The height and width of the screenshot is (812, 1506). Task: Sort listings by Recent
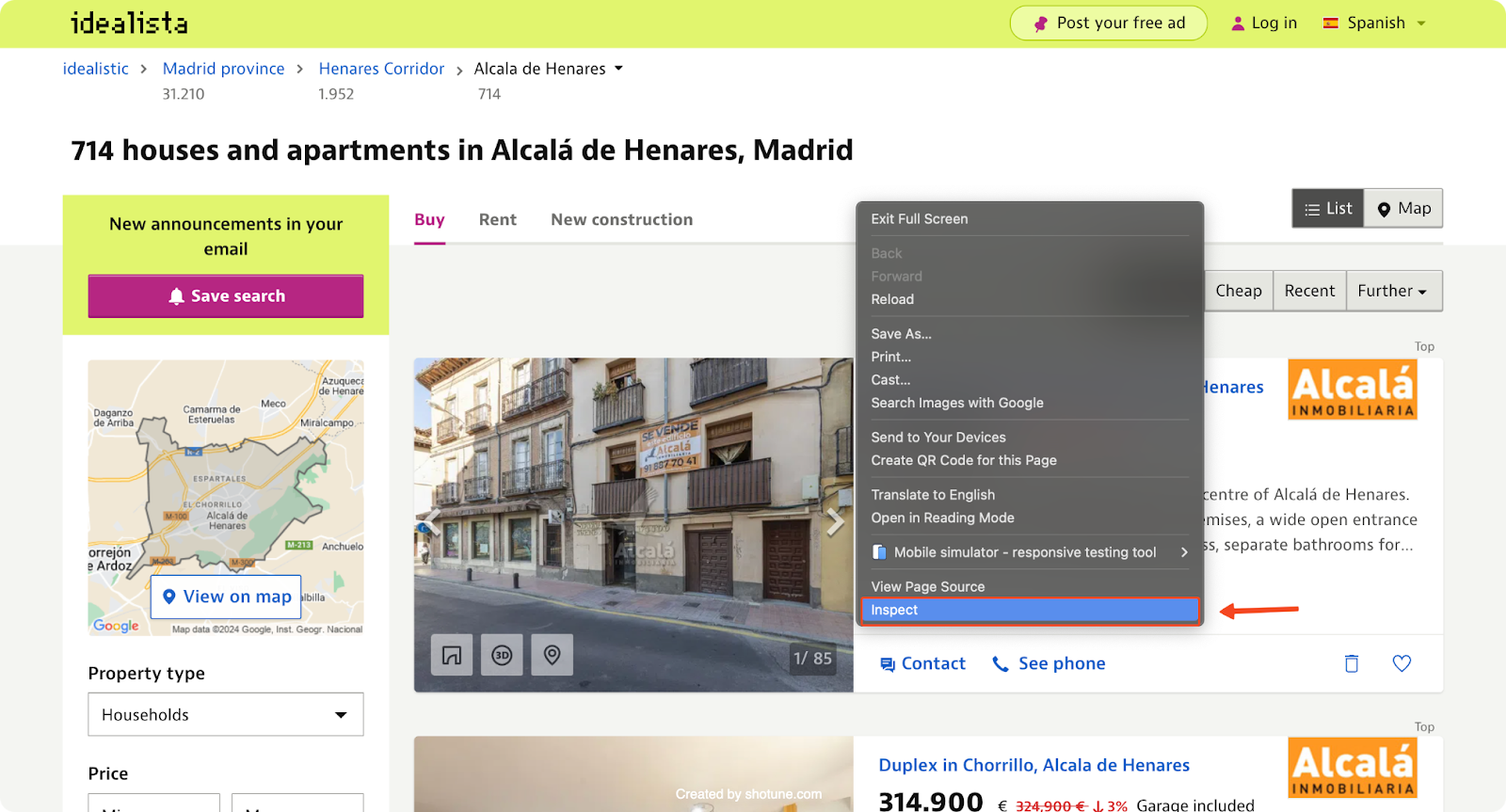click(x=1309, y=291)
